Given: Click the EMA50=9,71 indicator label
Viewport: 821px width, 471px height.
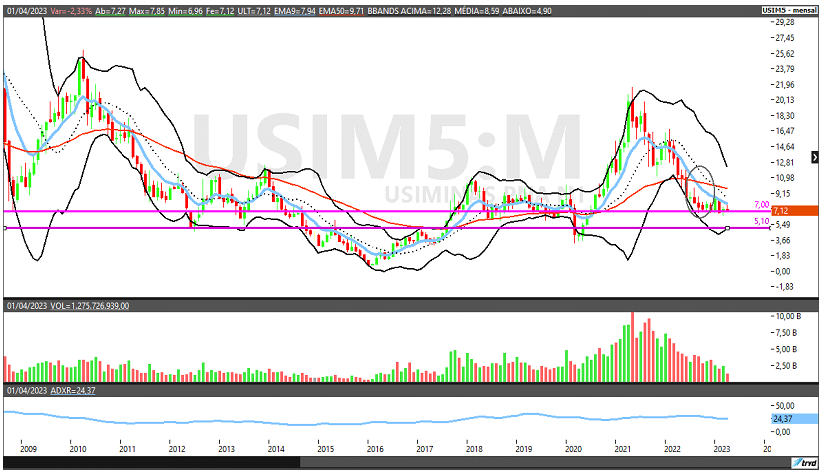Looking at the screenshot, I should tap(341, 11).
